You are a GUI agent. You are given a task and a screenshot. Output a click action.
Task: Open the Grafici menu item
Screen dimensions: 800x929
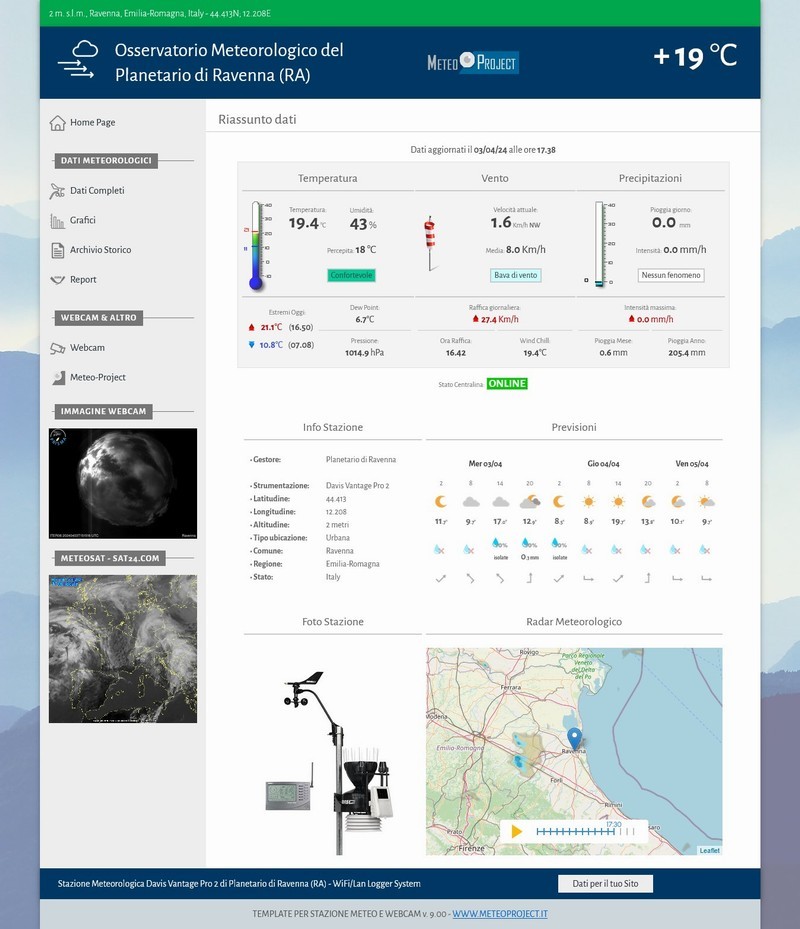[83, 221]
